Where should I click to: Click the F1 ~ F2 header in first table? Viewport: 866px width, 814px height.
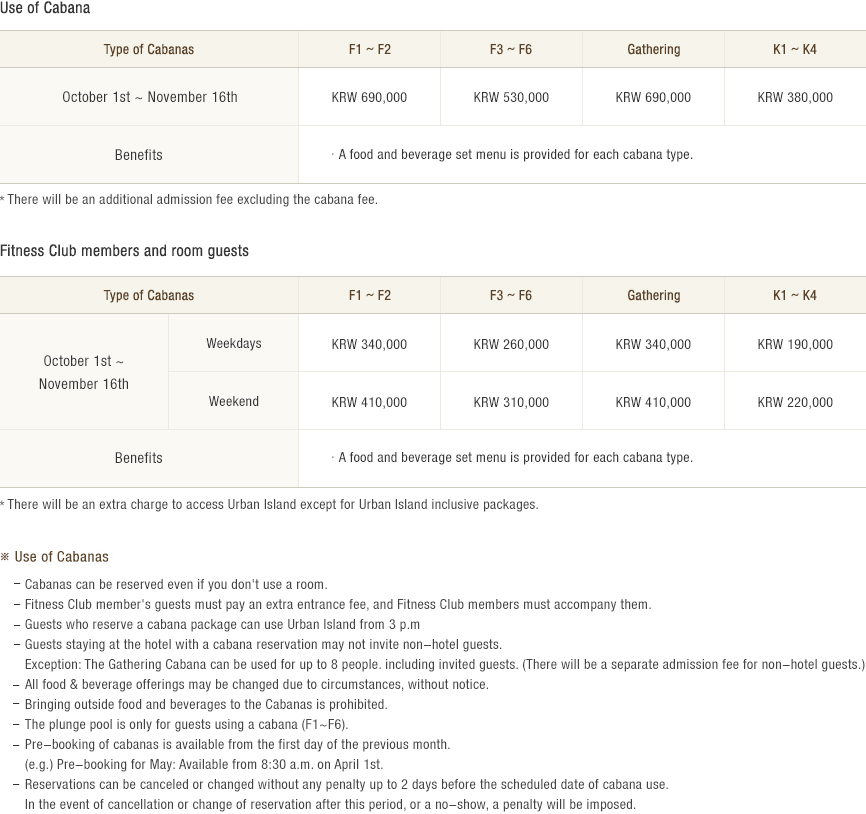click(x=369, y=49)
